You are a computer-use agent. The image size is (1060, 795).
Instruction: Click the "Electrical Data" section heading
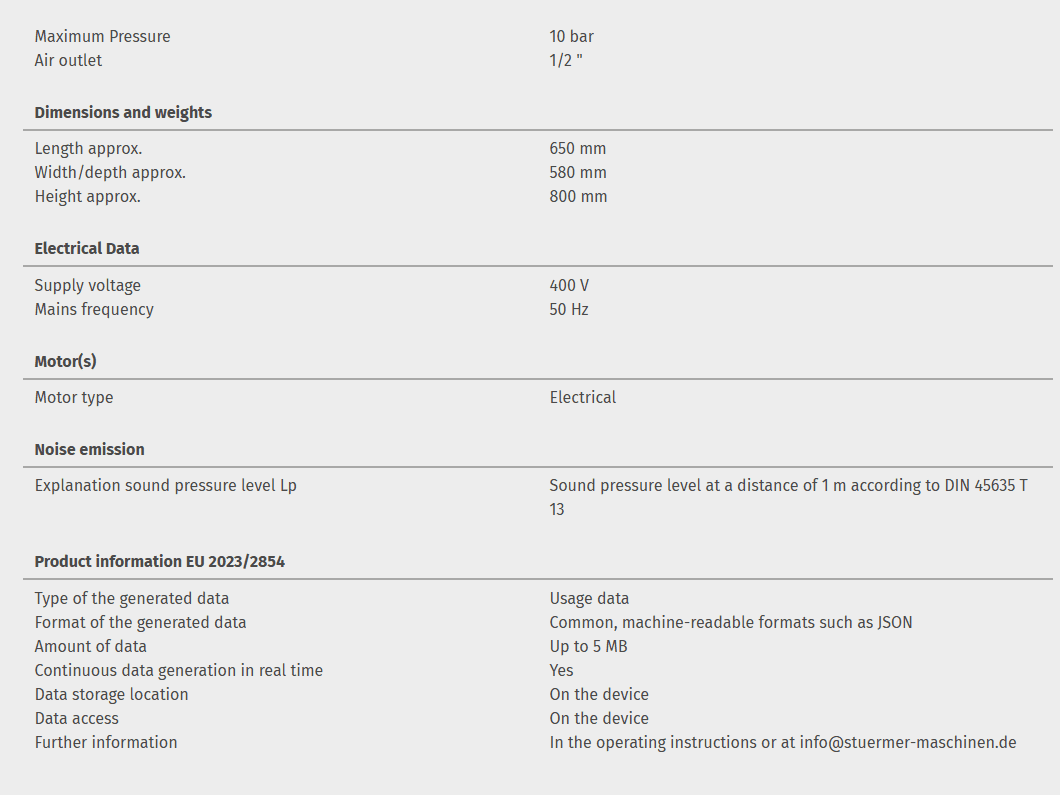87,248
